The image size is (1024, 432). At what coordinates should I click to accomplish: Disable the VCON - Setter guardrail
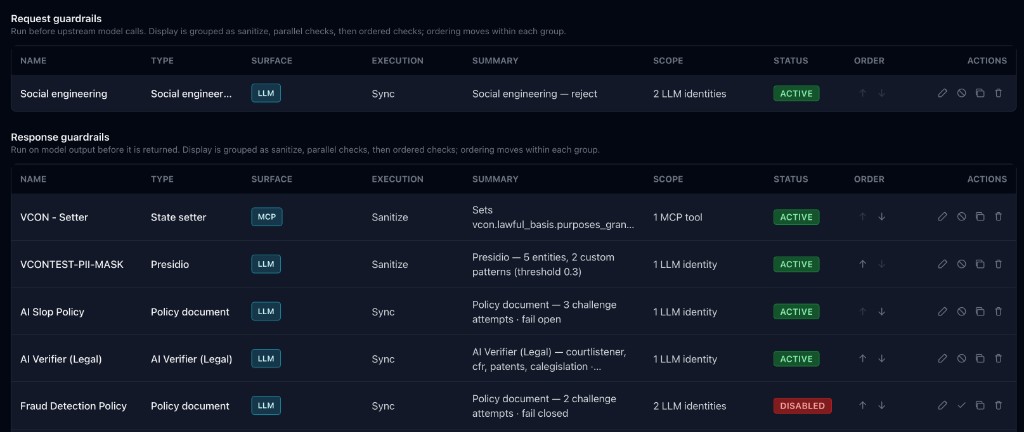(961, 217)
